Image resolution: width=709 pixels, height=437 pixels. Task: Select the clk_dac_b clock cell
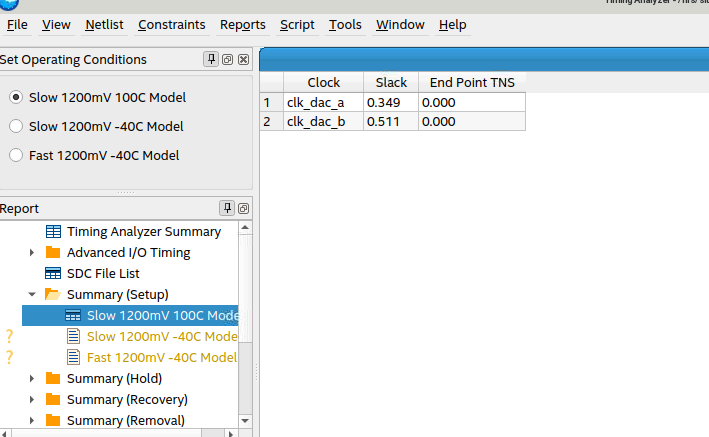(323, 121)
